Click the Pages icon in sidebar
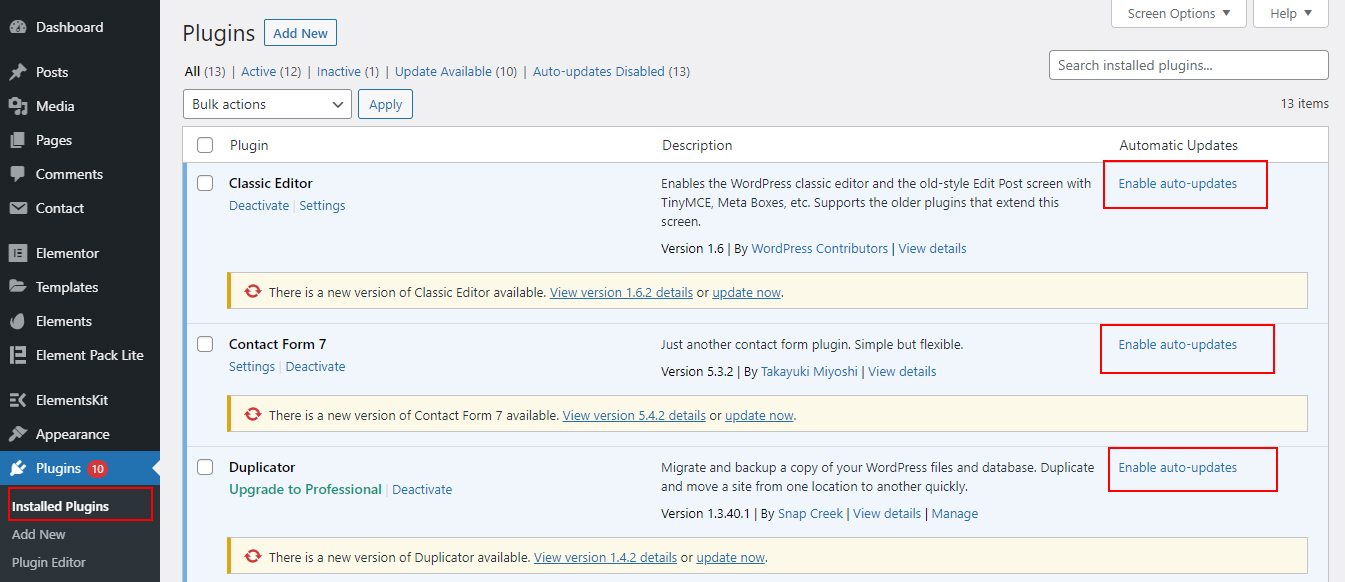1345x582 pixels. (x=17, y=140)
